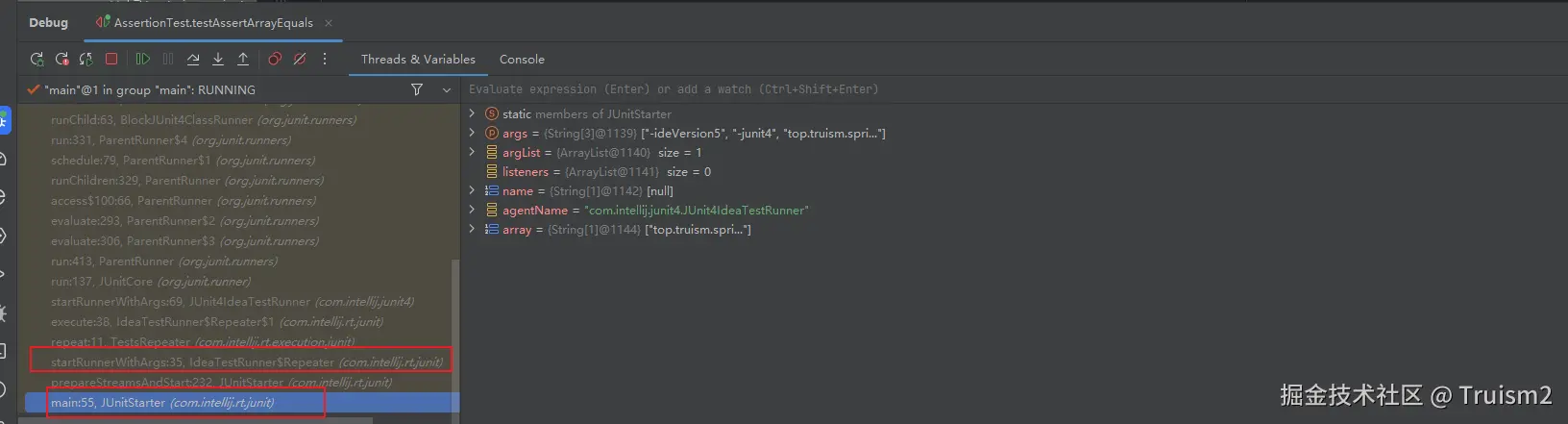Select frame runChild:63, BlockJUnit4ClassRunner
Screen dimensions: 1568x424
240,120
